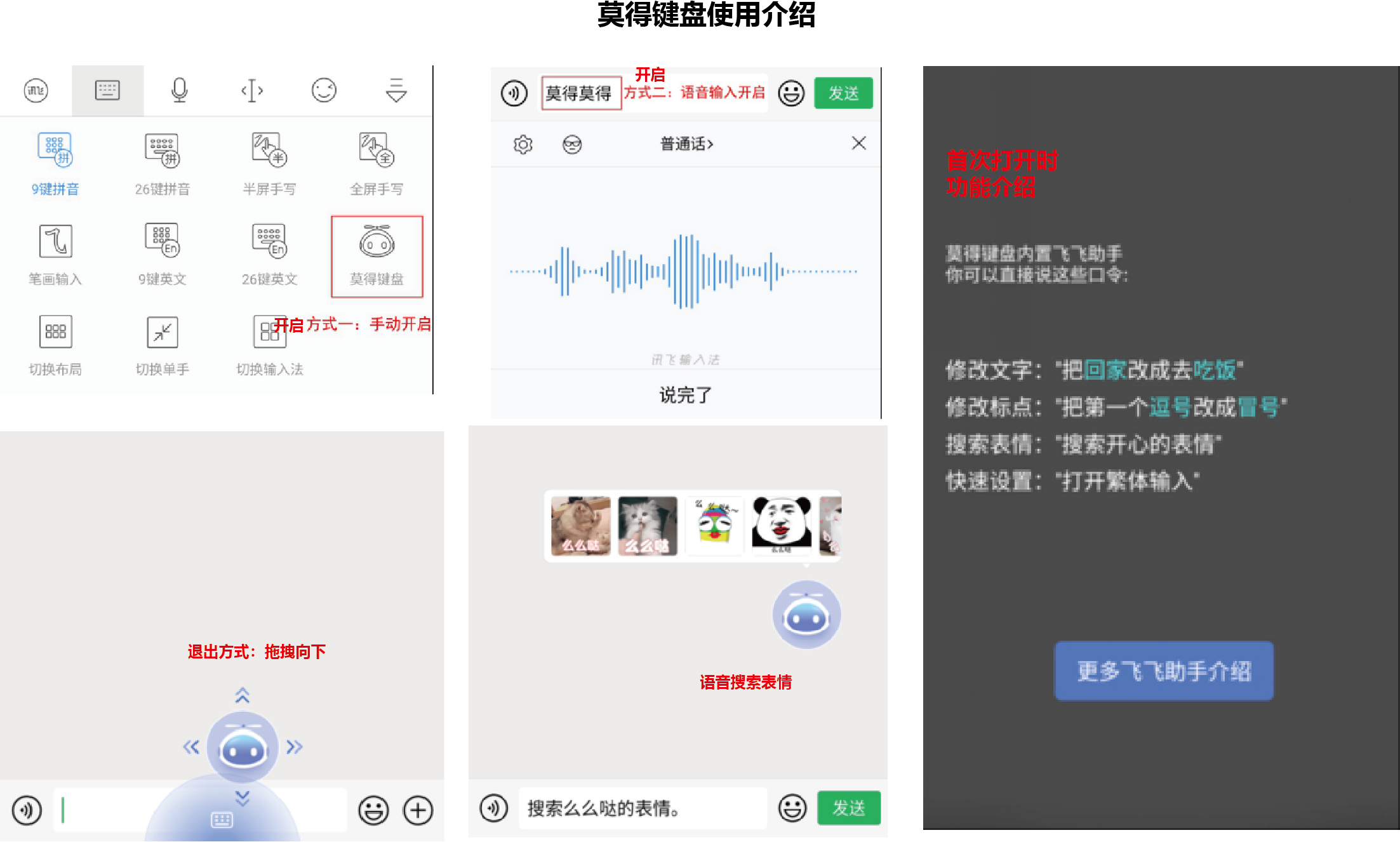Click the 莫得莫得 text input field

(655, 93)
